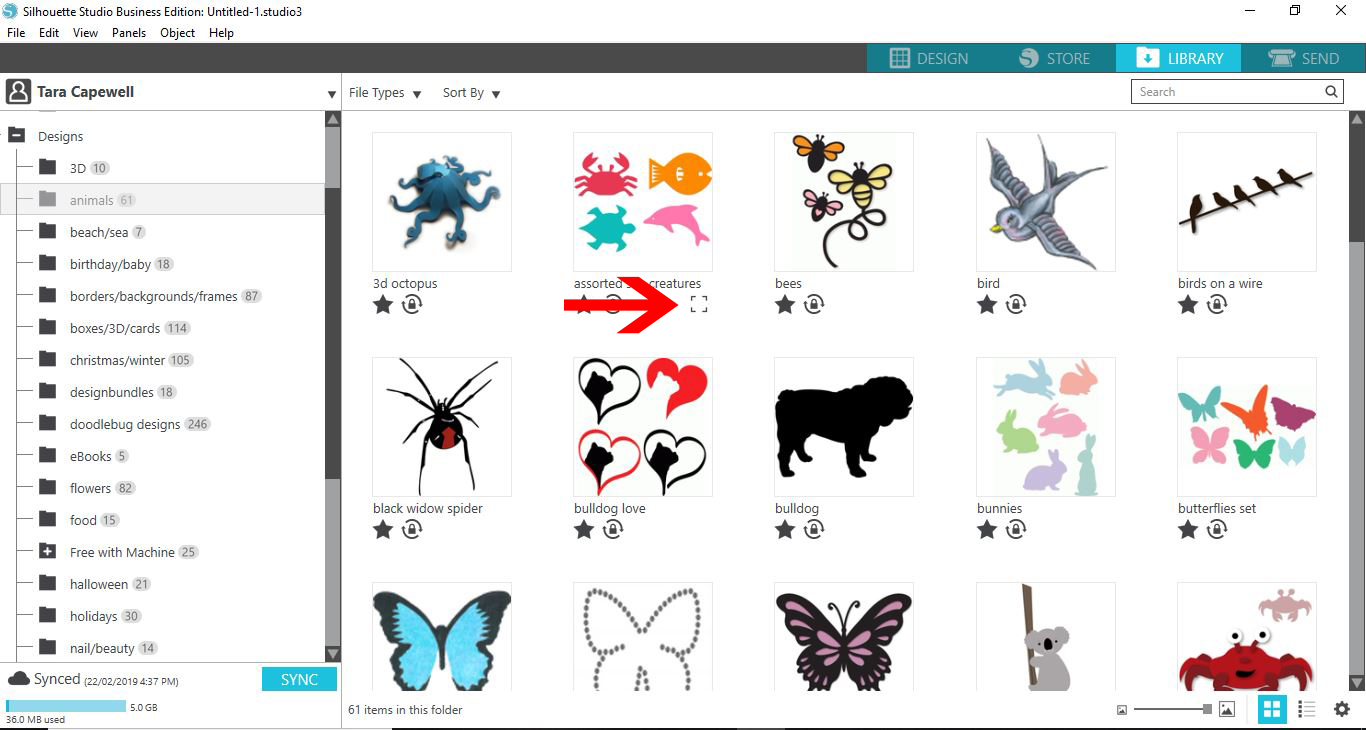The height and width of the screenshot is (730, 1366).
Task: Favorite the bulldog silhouette with star
Action: [x=785, y=530]
